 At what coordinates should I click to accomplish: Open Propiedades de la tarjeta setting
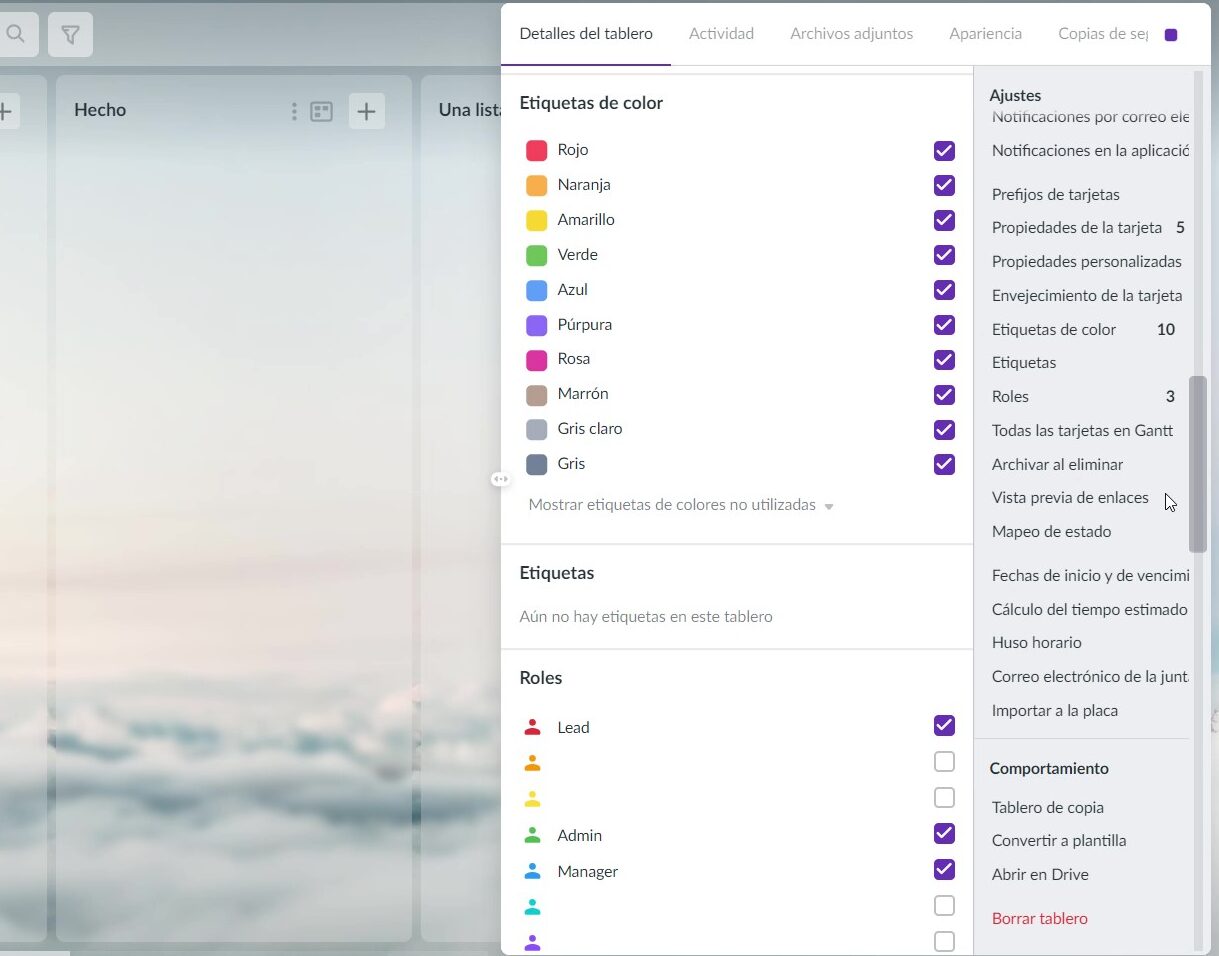(x=1077, y=228)
